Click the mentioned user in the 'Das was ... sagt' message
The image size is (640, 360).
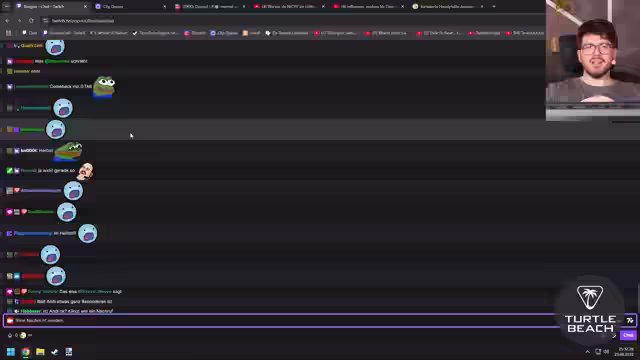pyautogui.click(x=95, y=292)
